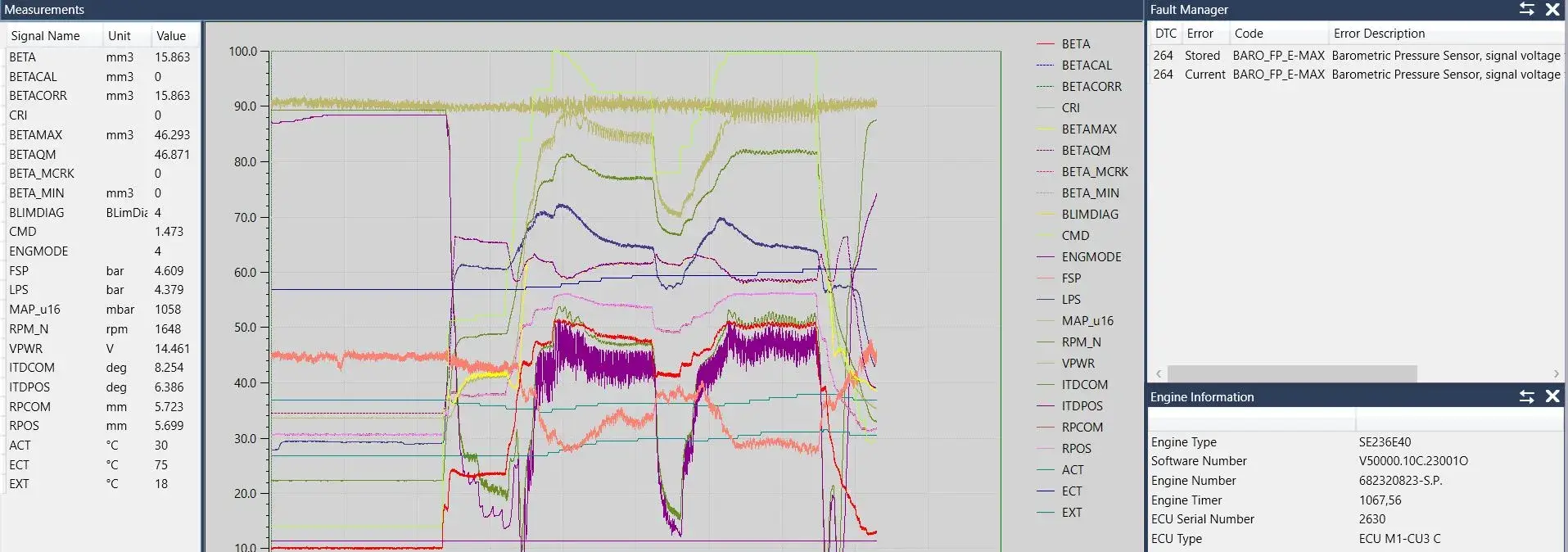Select the Current BARO_FP_E-MAX fault row
The image size is (1568, 552).
click(x=1356, y=75)
